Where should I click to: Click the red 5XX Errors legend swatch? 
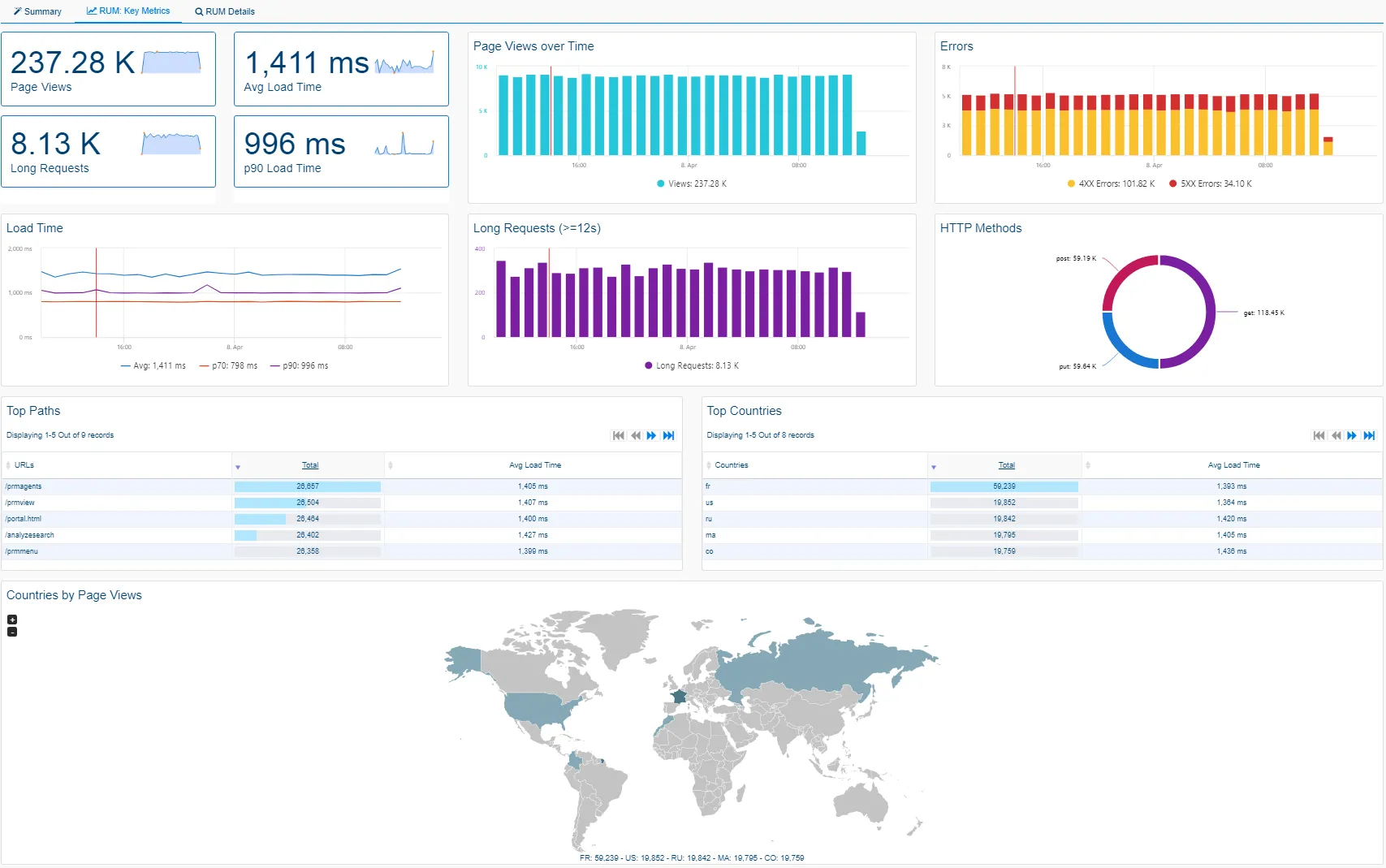tap(1172, 184)
